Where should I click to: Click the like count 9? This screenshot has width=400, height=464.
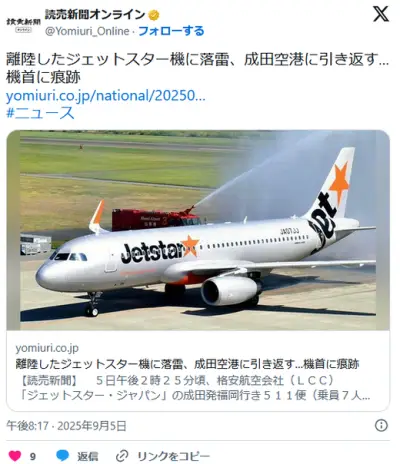point(32,456)
